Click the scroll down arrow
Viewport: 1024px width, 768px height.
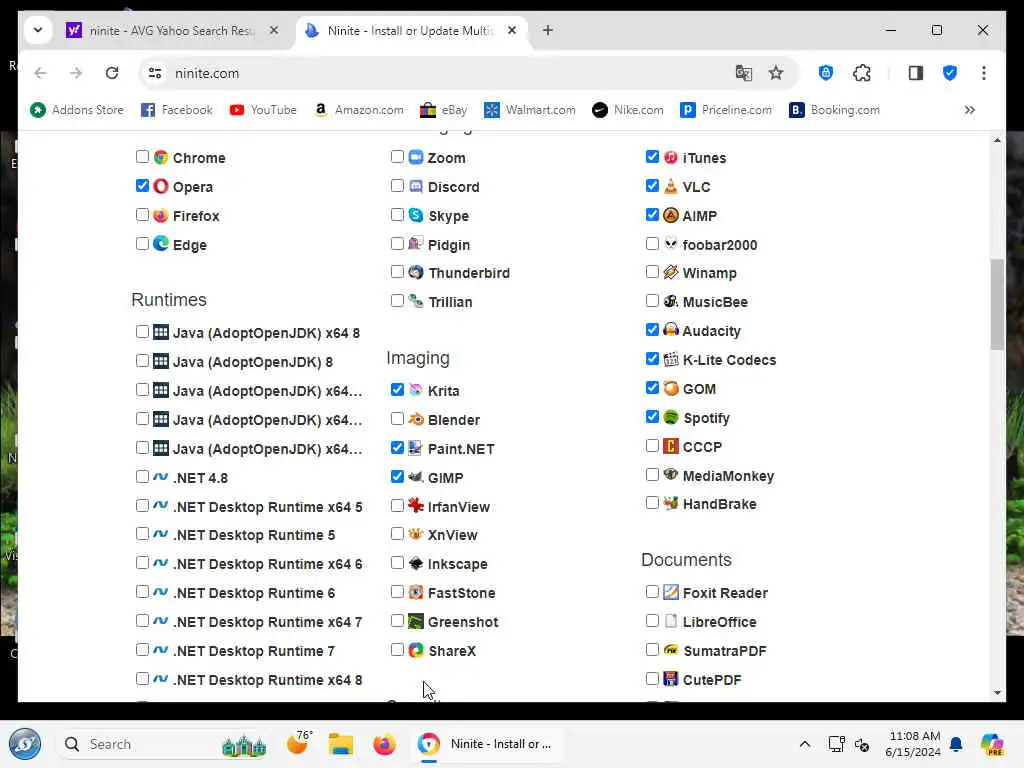pyautogui.click(x=997, y=693)
